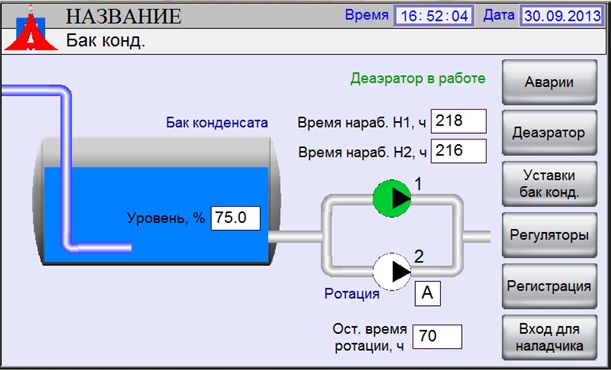Screen dimensions: 611x370
Task: Go to the Деаэратор screen
Action: click(549, 133)
